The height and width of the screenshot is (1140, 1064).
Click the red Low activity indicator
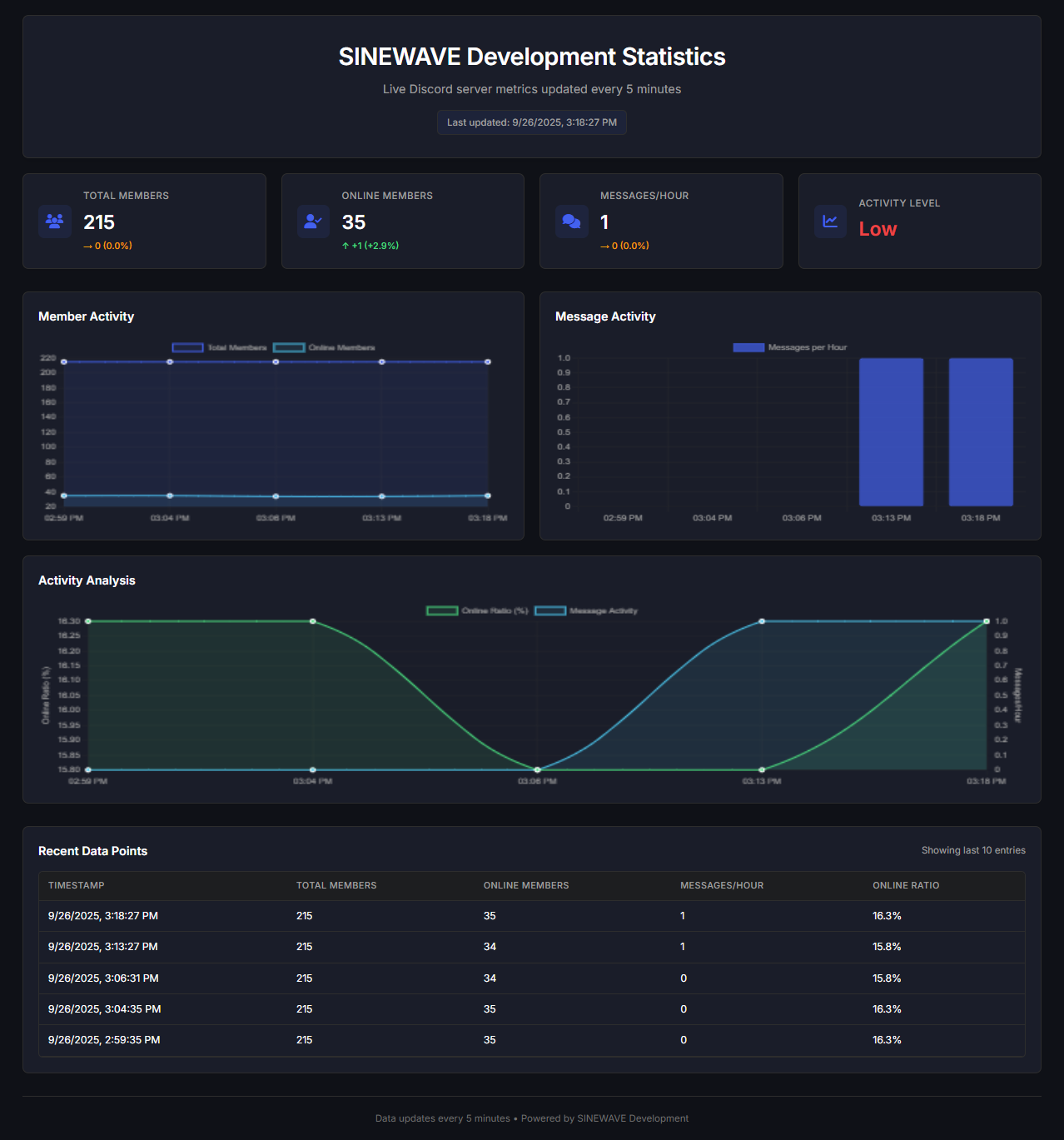878,229
